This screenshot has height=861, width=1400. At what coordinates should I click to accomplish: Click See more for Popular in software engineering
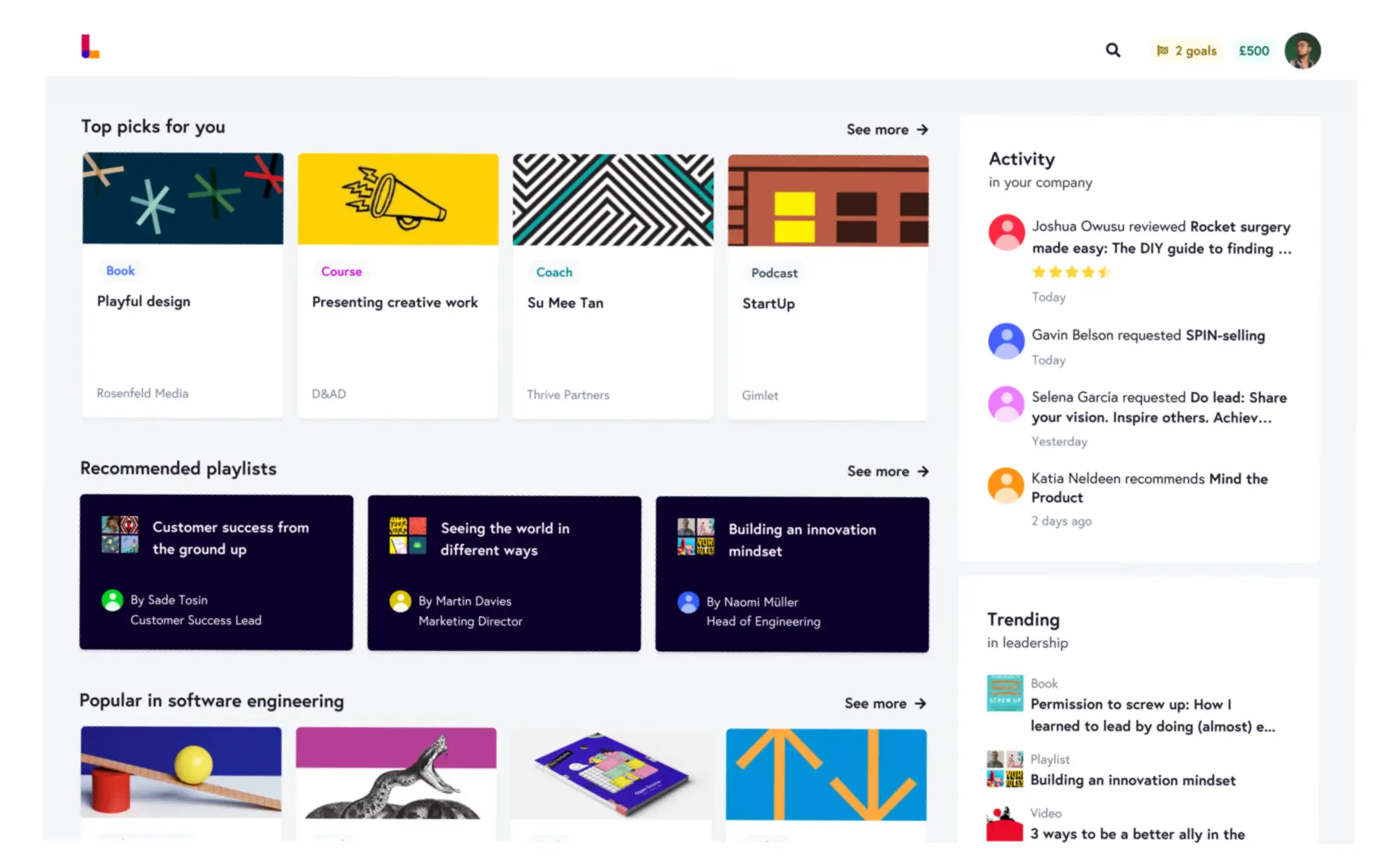coord(886,703)
